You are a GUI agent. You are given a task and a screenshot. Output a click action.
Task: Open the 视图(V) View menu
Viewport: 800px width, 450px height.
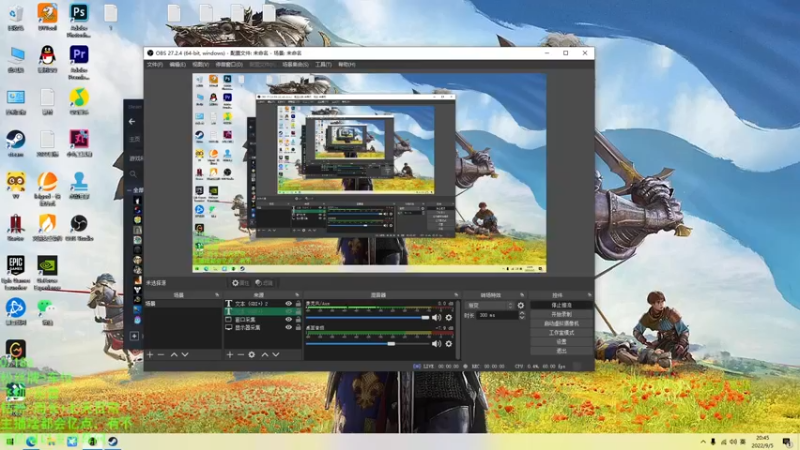click(x=201, y=65)
